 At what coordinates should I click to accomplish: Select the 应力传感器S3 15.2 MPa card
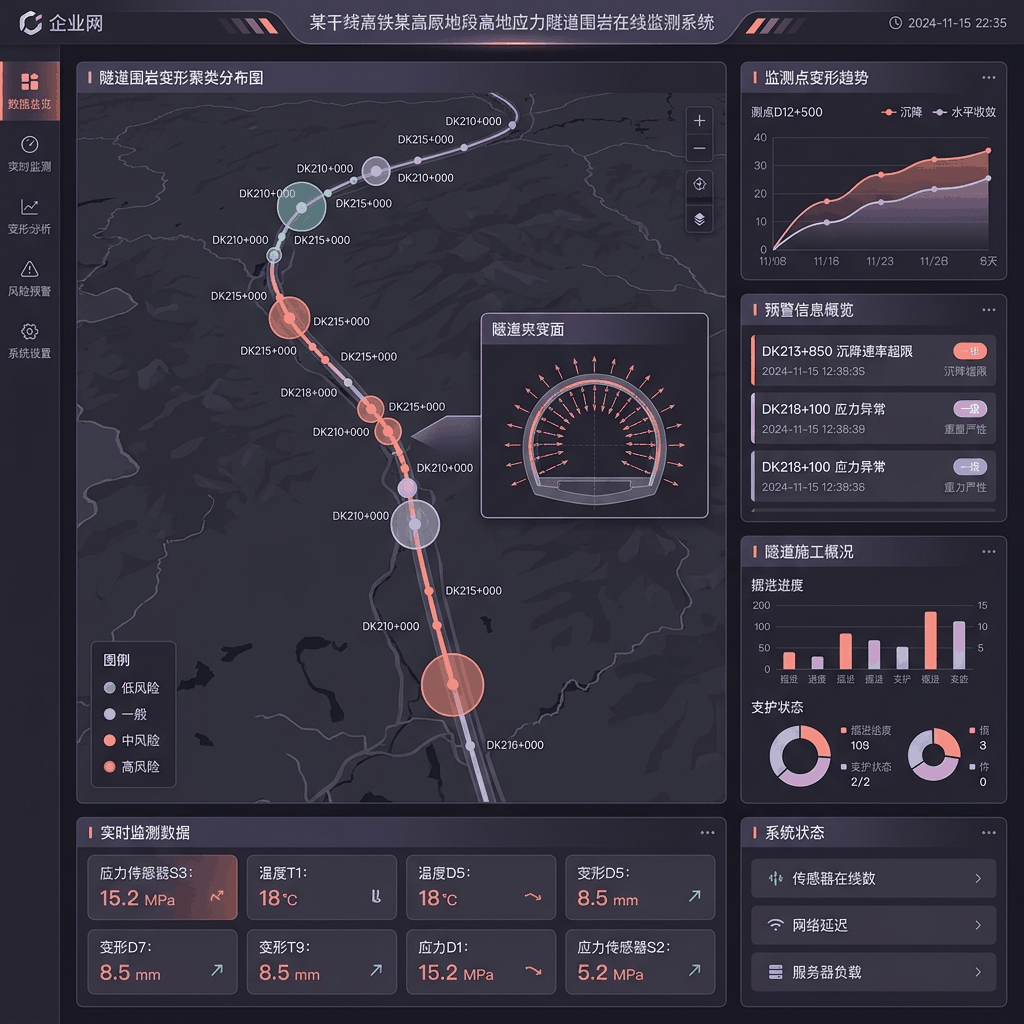tap(163, 887)
